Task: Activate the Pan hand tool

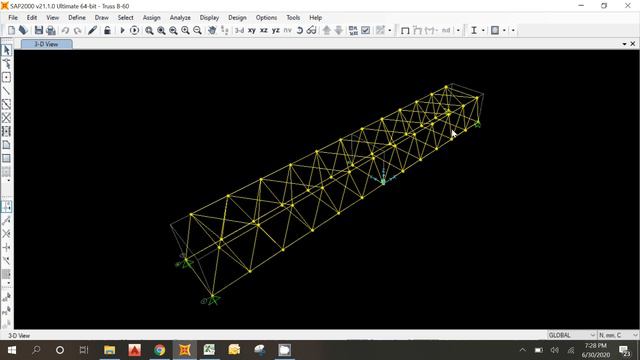Action: pyautogui.click(x=212, y=30)
